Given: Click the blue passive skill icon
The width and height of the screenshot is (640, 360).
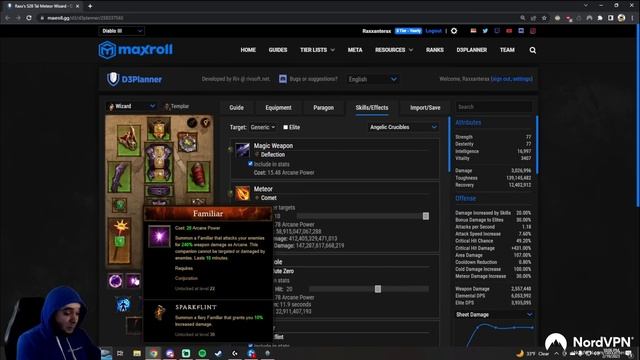Looking at the screenshot, I should coord(123,304).
